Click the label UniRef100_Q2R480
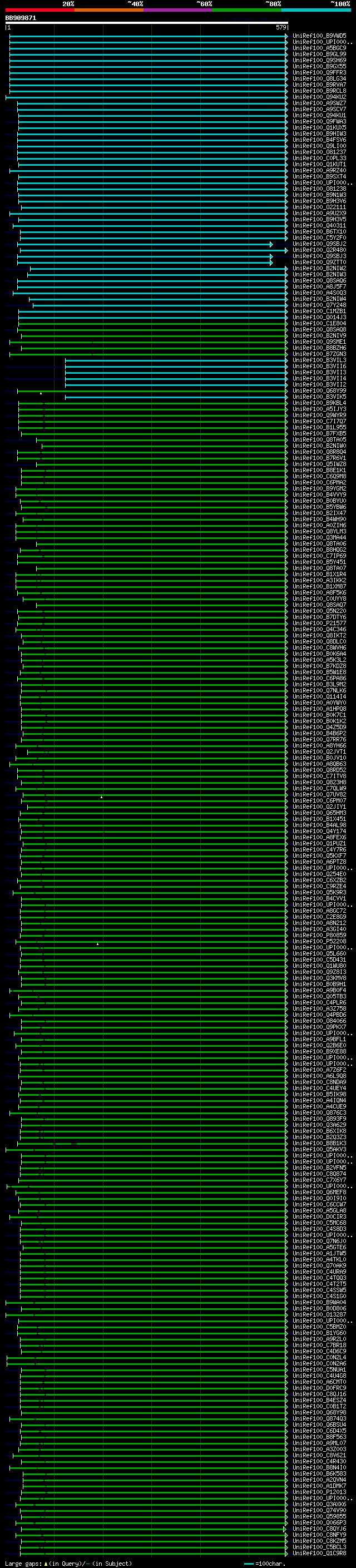The width and height of the screenshot is (356, 1568). (319, 250)
